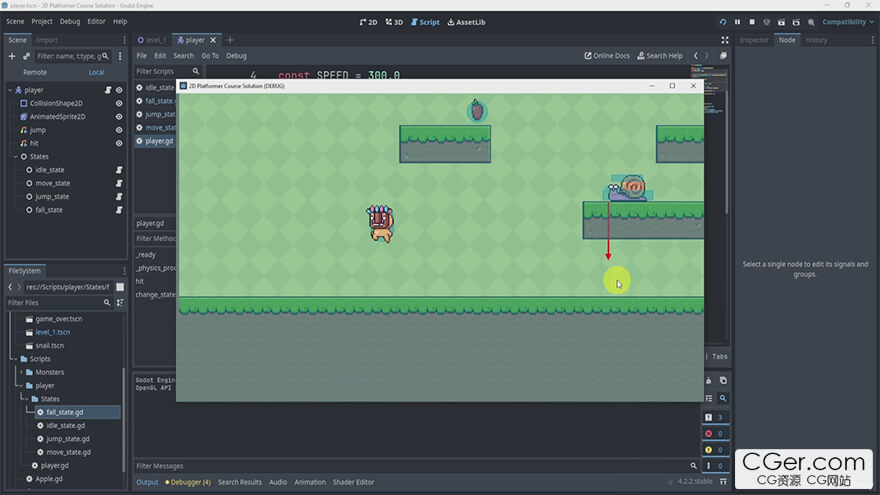The image size is (880, 495).
Task: Toggle output search magnifier icon
Action: [723, 398]
